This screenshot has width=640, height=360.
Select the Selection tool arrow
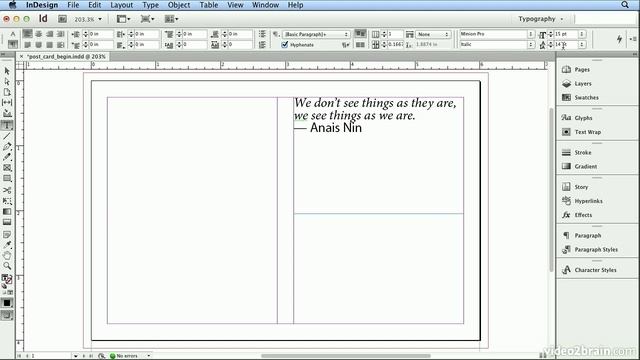[7, 71]
